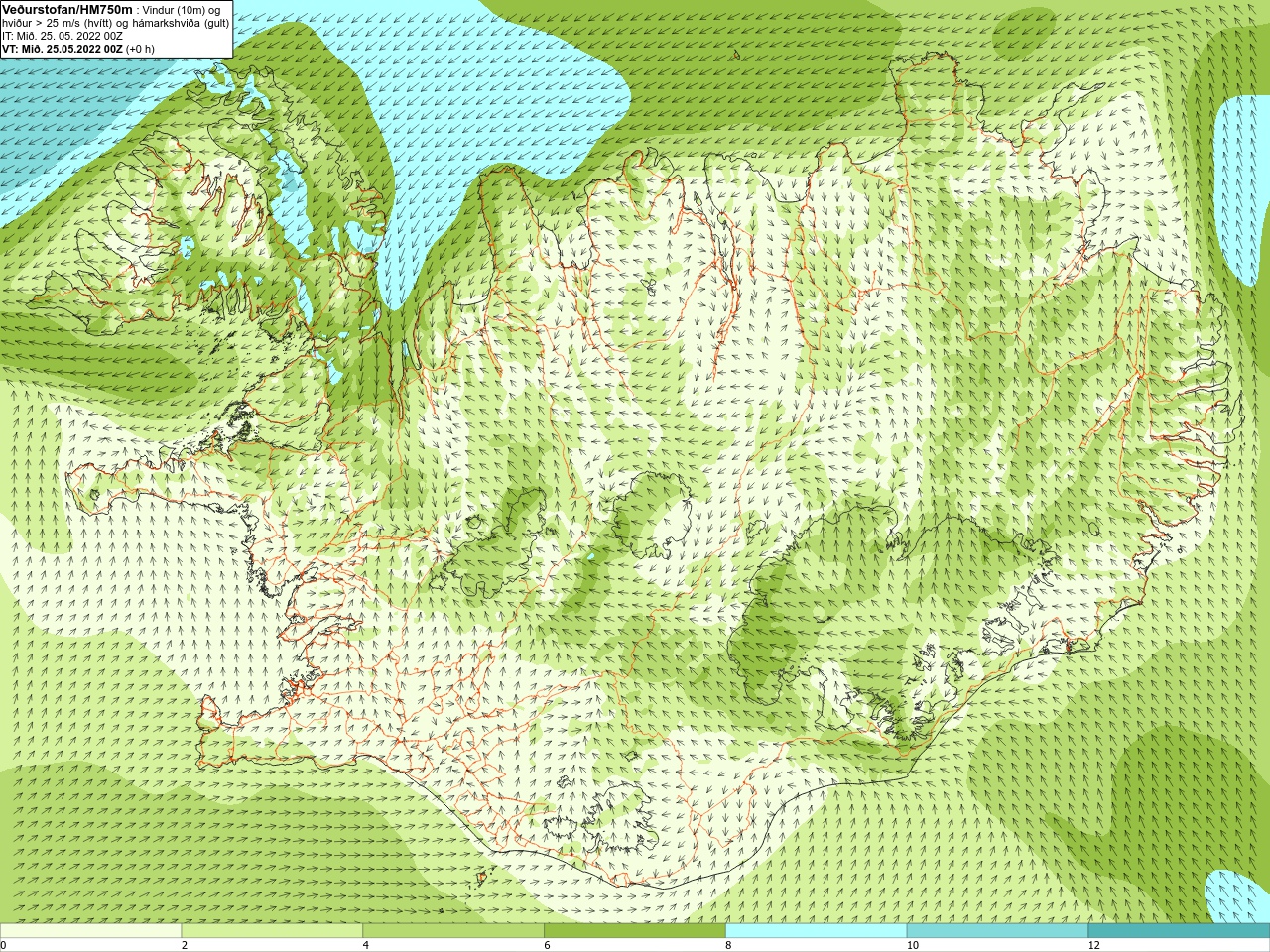The image size is (1270, 952).
Task: Click the pale cream 0–2 legend swatch
Action: (x=90, y=931)
